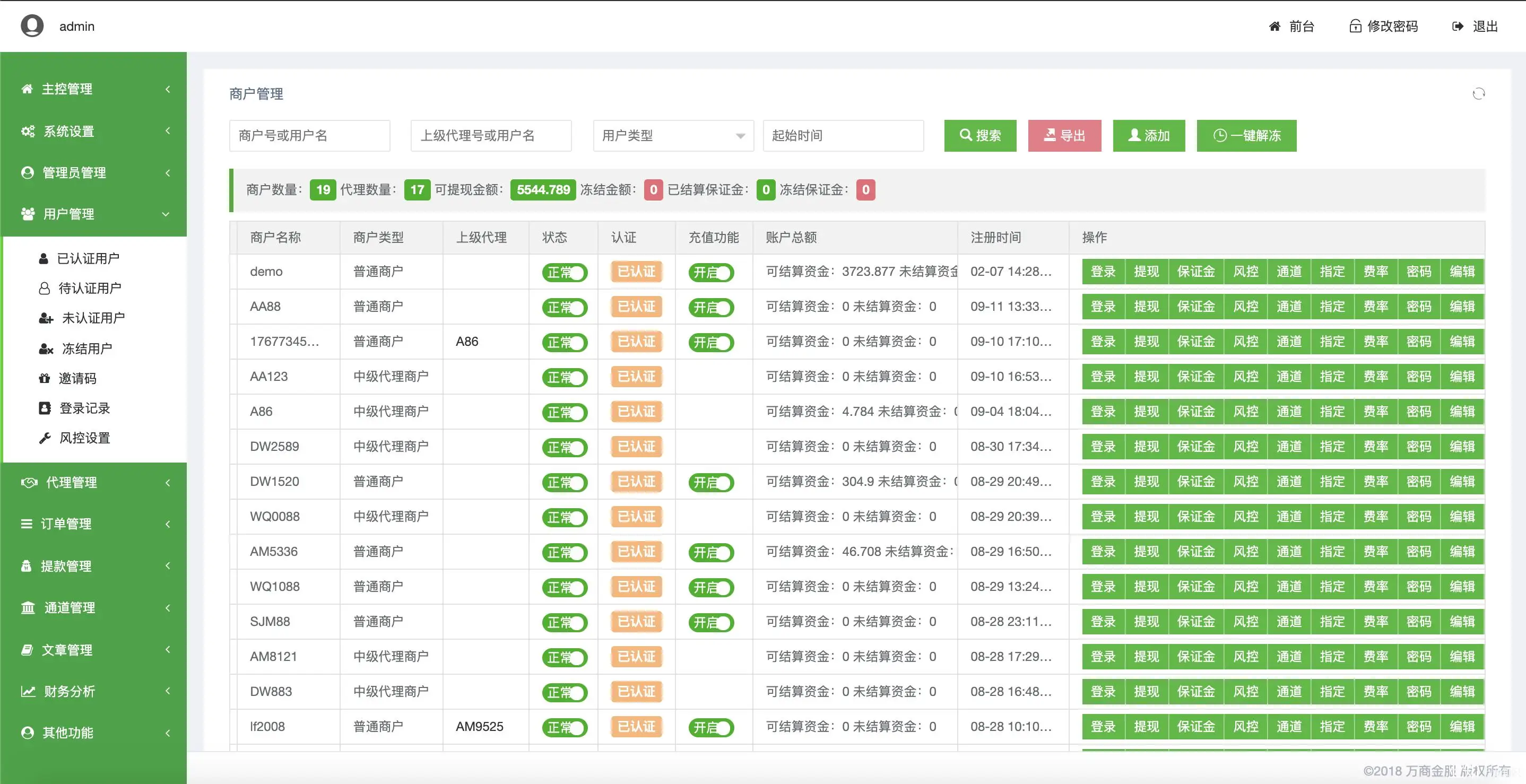1526x784 pixels.
Task: Expand the 通道管理 chevron
Action: tap(168, 607)
